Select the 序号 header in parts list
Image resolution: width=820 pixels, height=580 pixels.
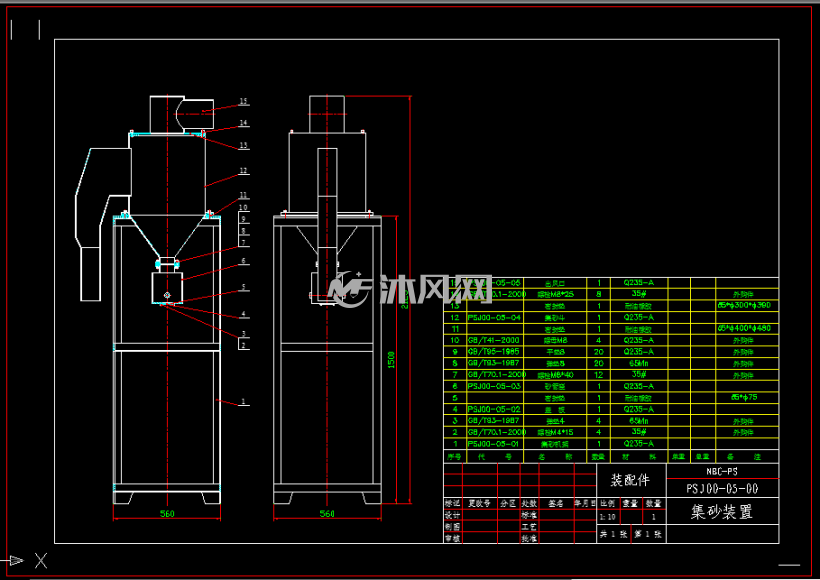coord(454,457)
